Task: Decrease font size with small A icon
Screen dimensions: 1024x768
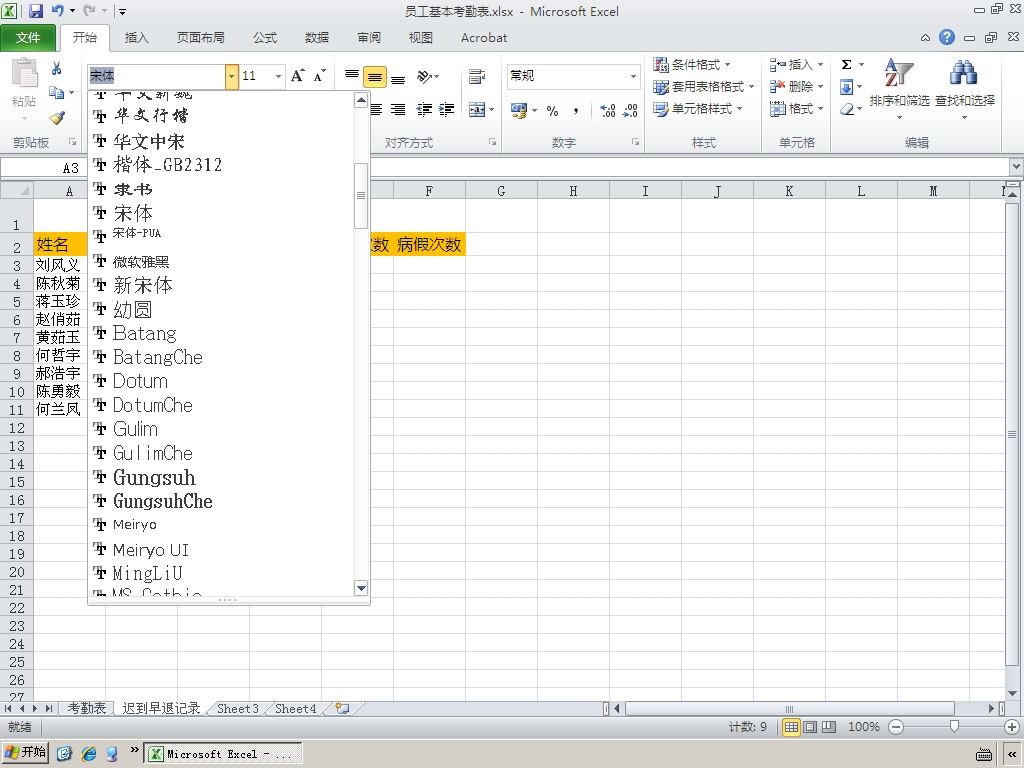Action: tap(319, 76)
